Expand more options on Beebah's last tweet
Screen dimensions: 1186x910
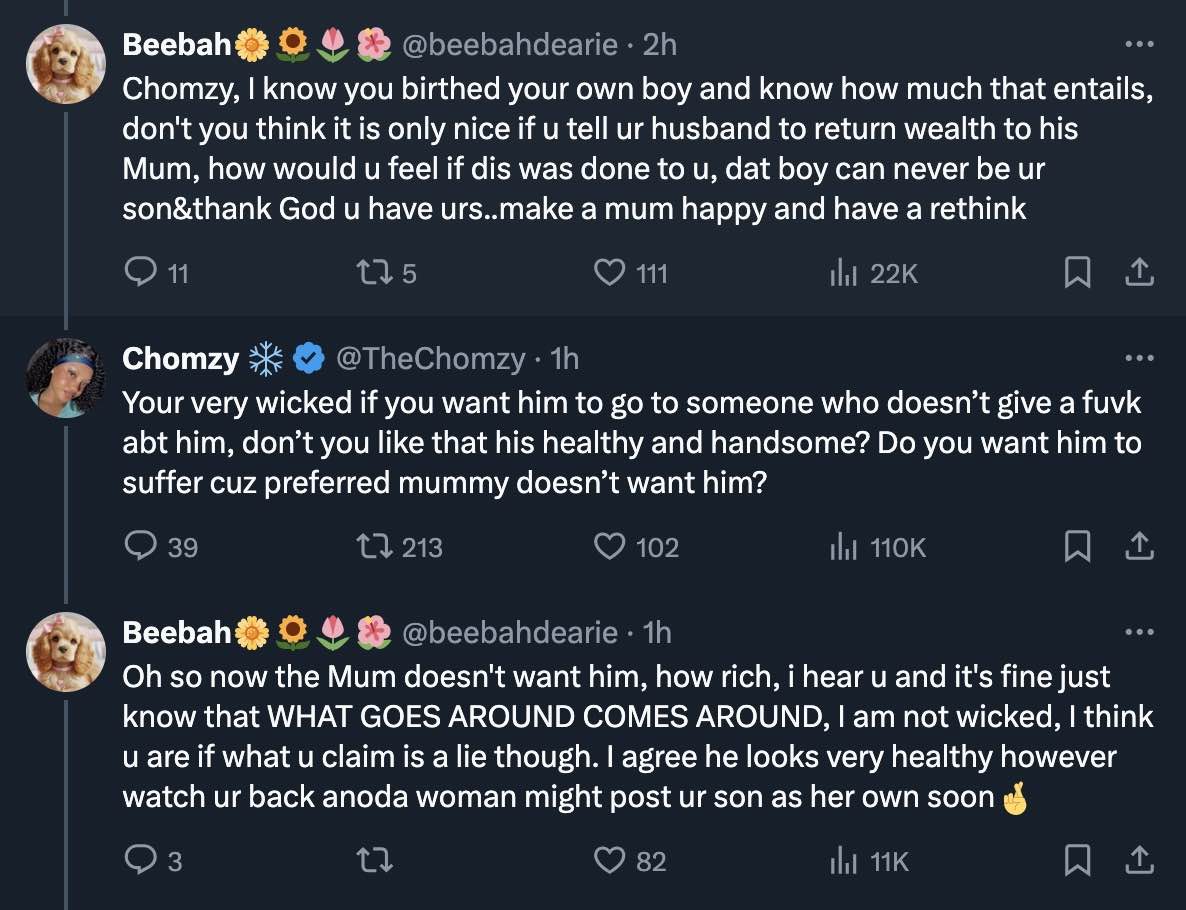pos(1139,632)
